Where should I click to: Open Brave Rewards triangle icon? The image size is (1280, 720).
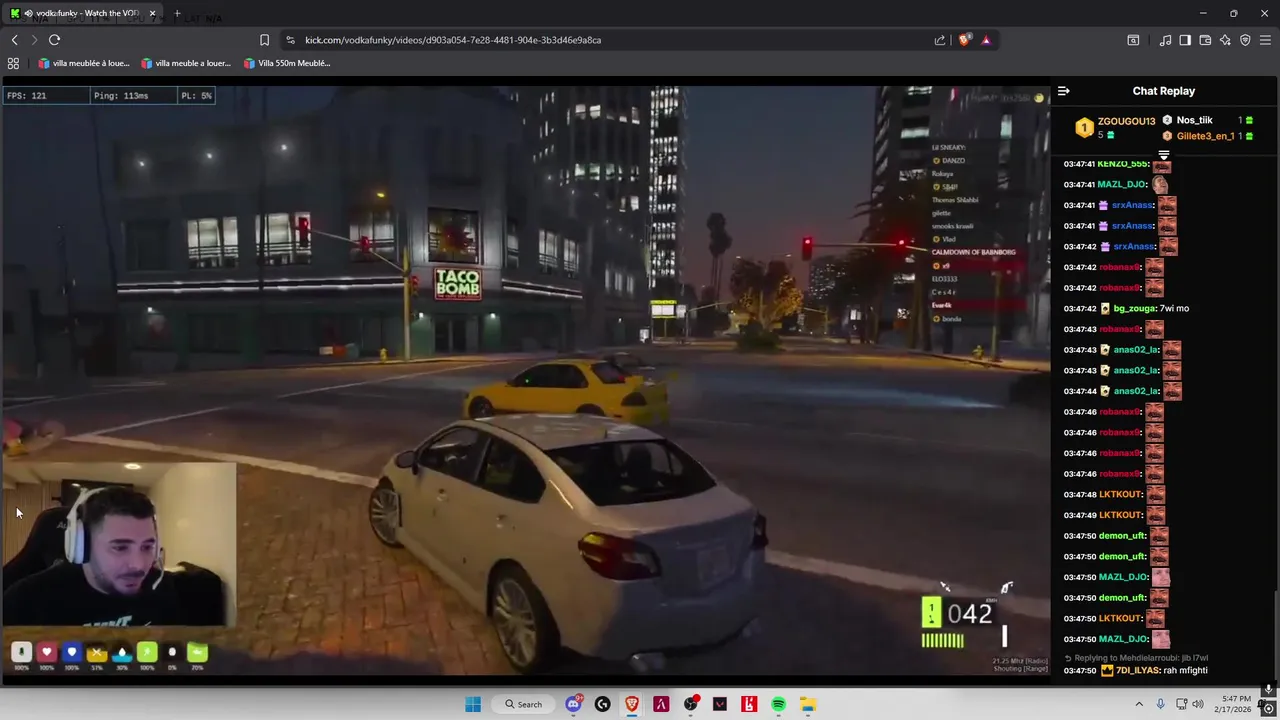point(986,40)
